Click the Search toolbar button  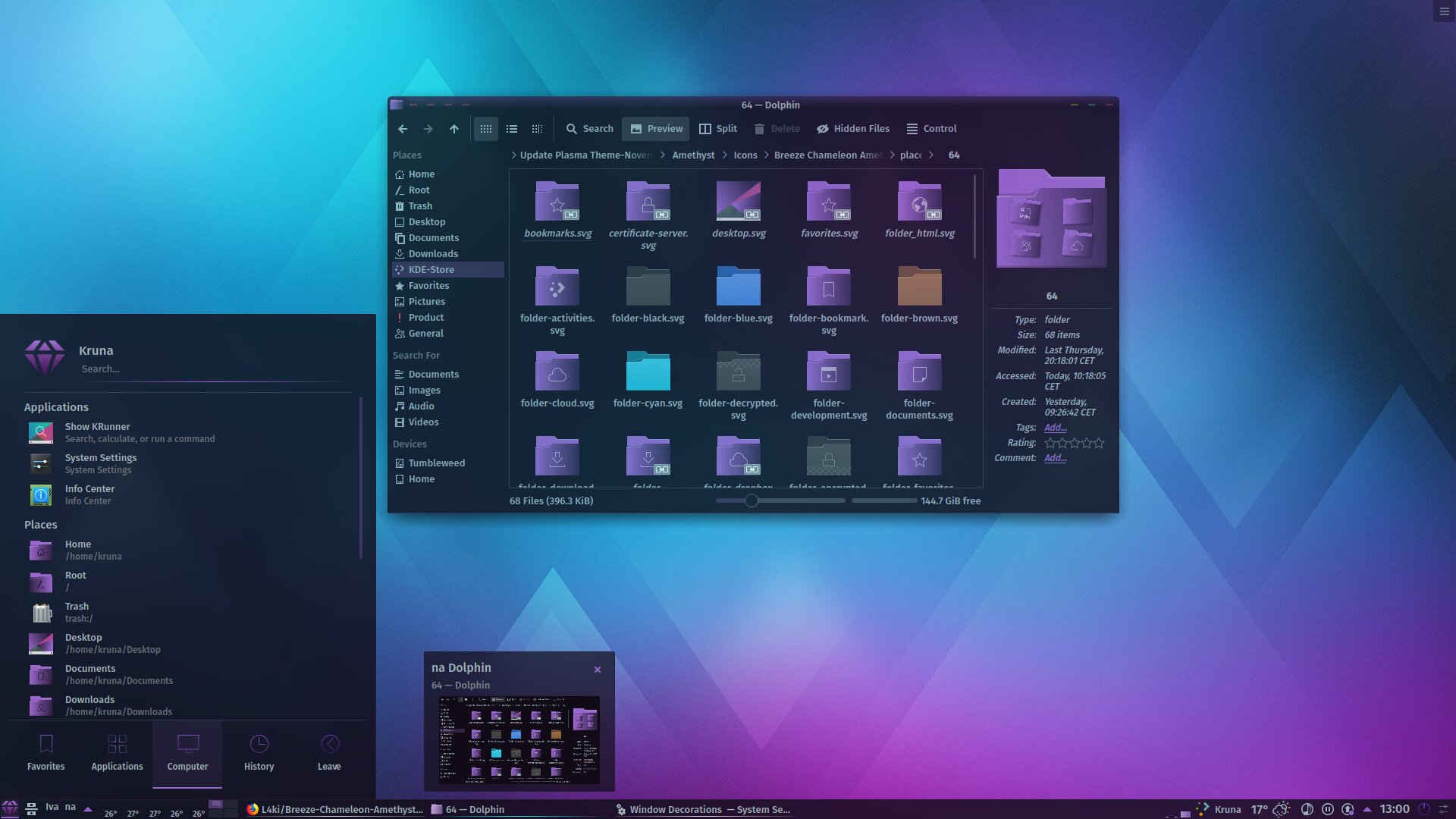589,128
